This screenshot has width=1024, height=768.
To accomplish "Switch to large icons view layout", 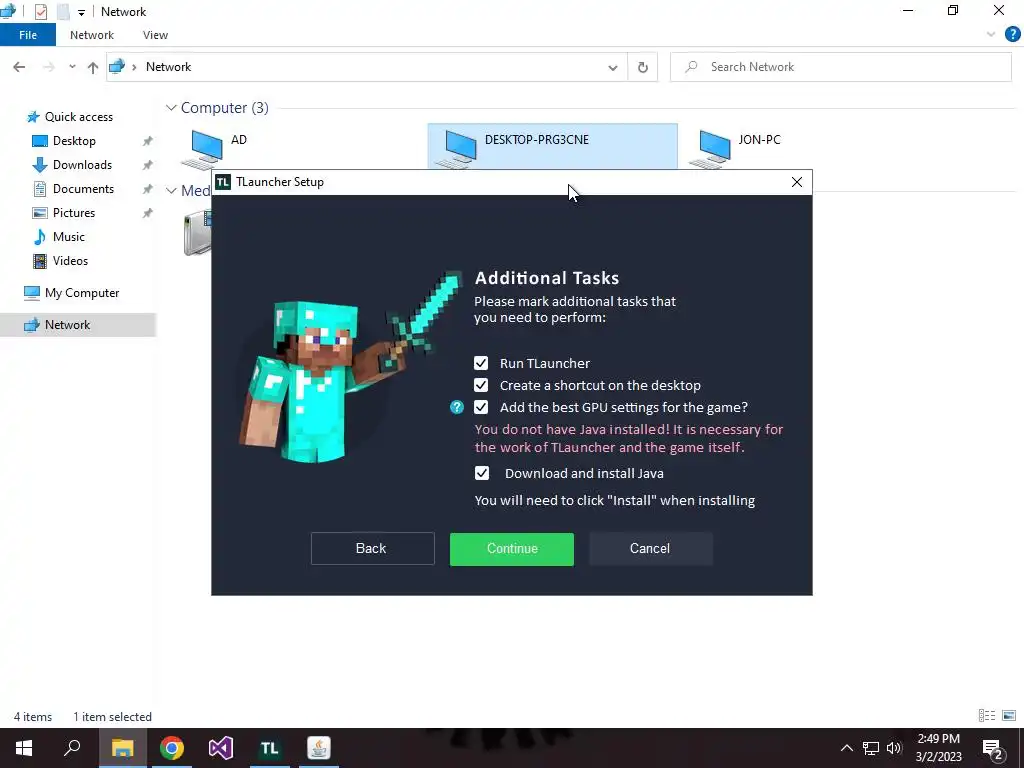I will [x=1009, y=716].
